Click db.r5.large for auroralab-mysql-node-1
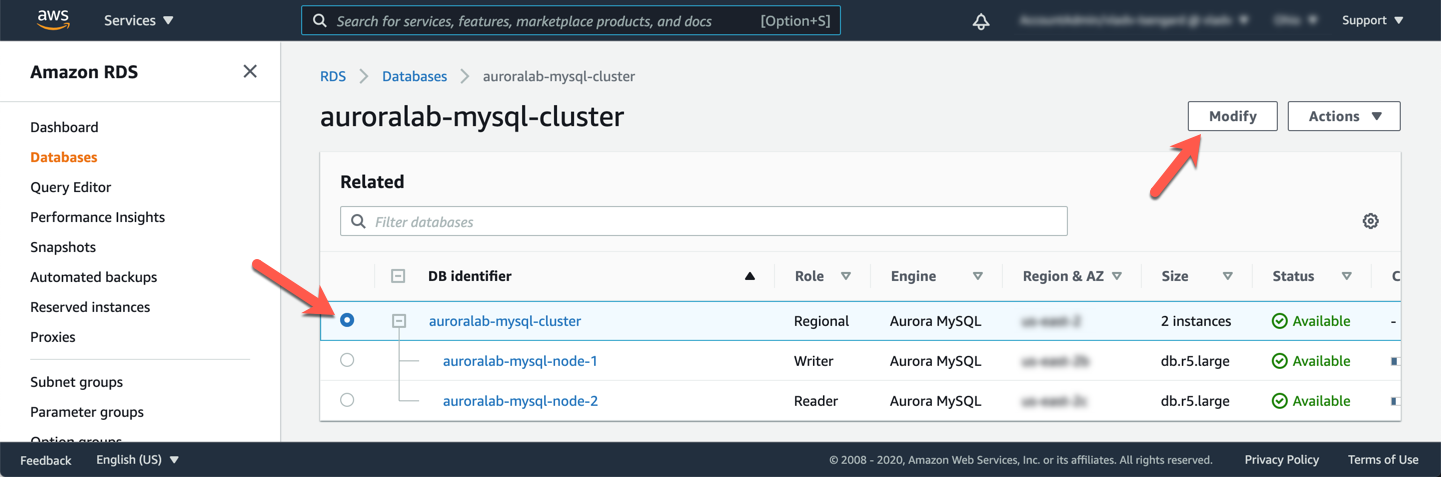 (1195, 361)
